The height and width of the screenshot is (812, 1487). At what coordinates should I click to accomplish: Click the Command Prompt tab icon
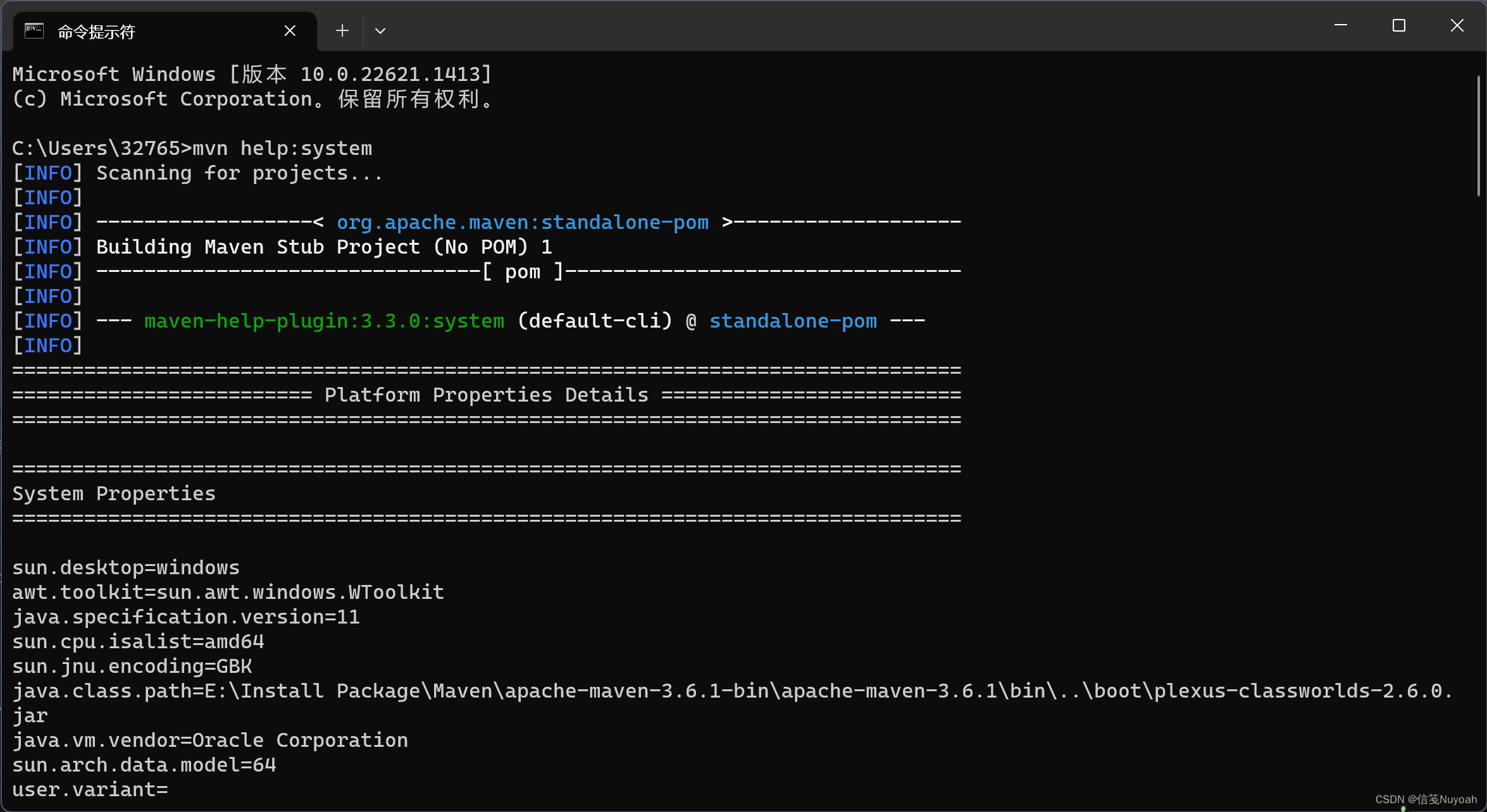tap(34, 30)
